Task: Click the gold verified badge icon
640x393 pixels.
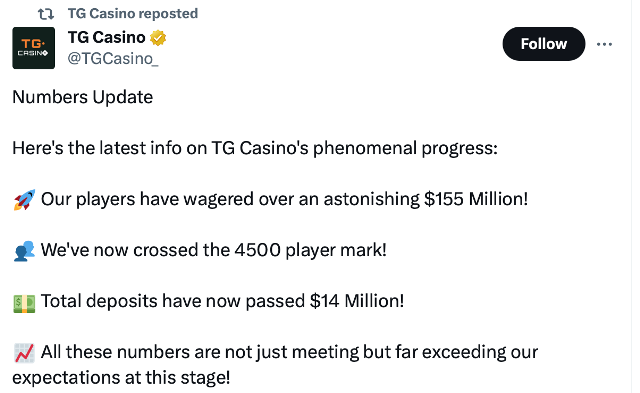Action: pos(158,38)
